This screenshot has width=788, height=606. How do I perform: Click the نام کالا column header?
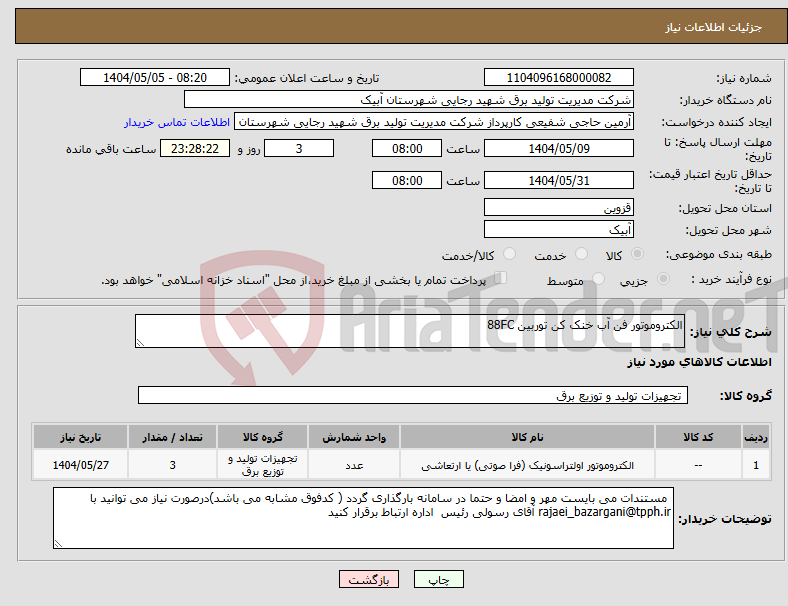[x=527, y=437]
